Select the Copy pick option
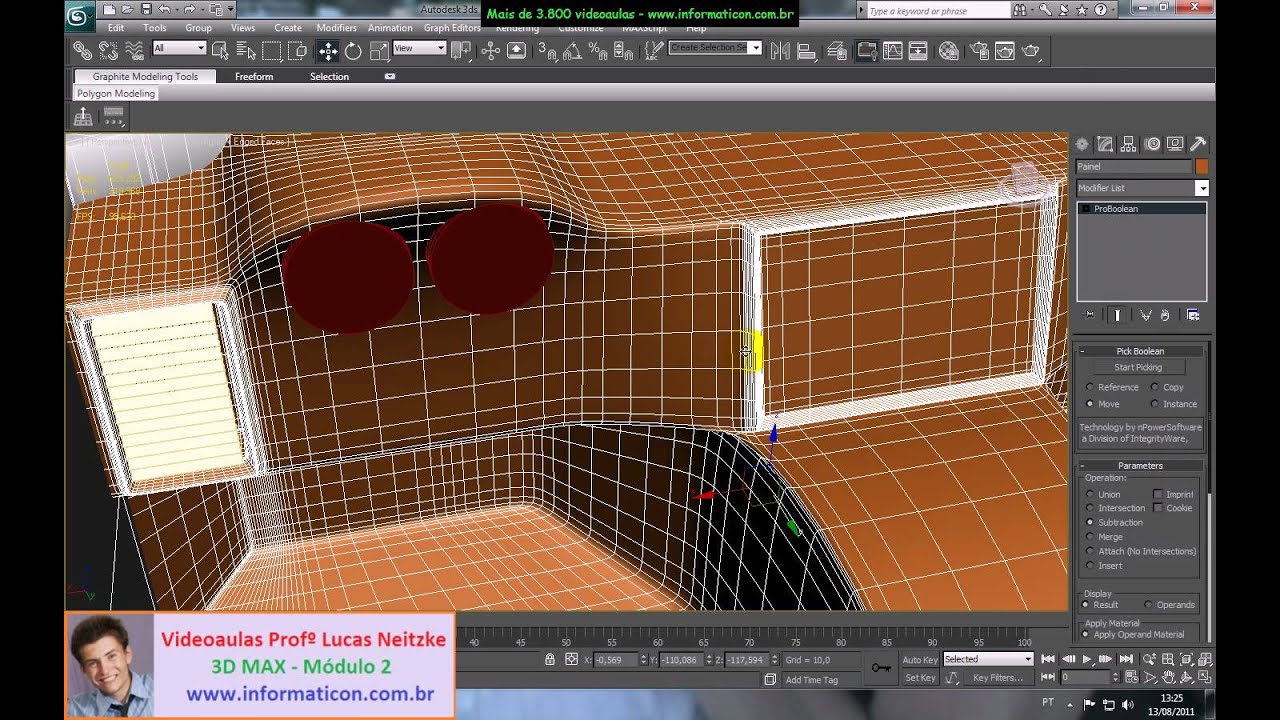This screenshot has height=720, width=1280. (1154, 387)
